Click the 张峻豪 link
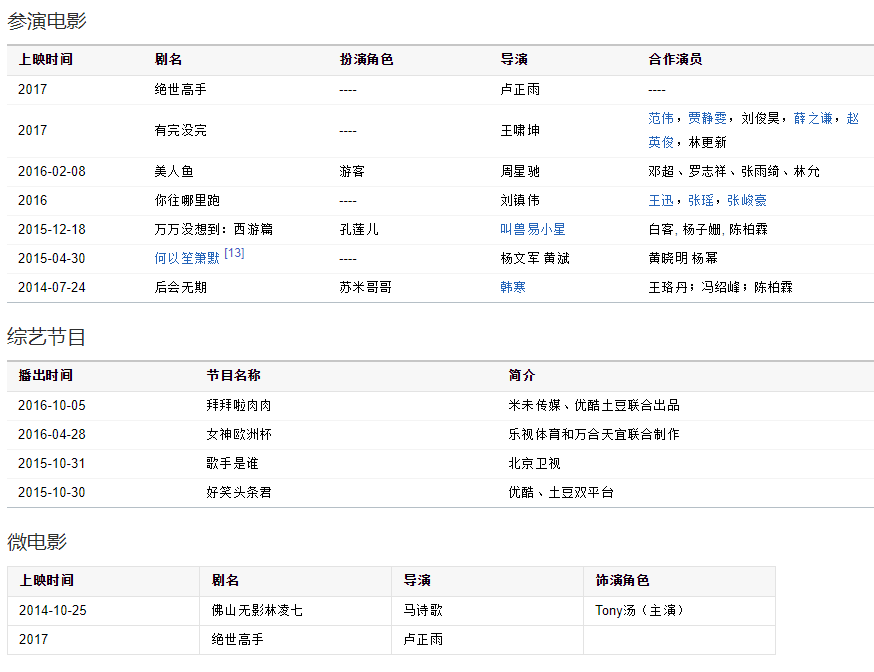This screenshot has width=874, height=672. tap(746, 201)
